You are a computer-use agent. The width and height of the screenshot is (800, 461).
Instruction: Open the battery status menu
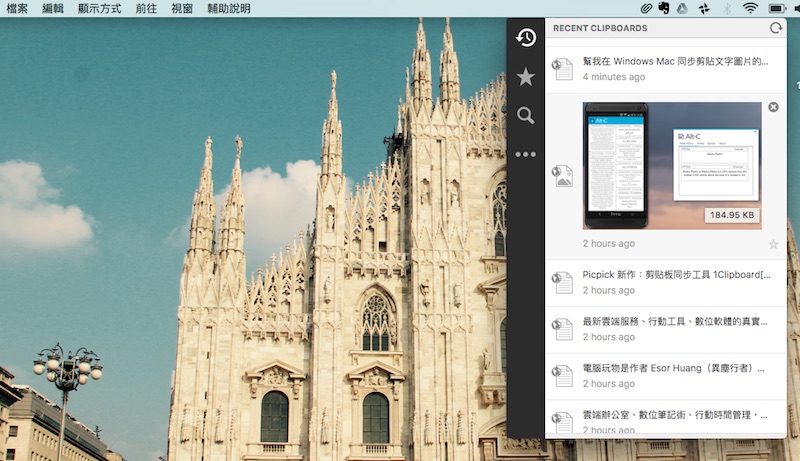pos(776,8)
